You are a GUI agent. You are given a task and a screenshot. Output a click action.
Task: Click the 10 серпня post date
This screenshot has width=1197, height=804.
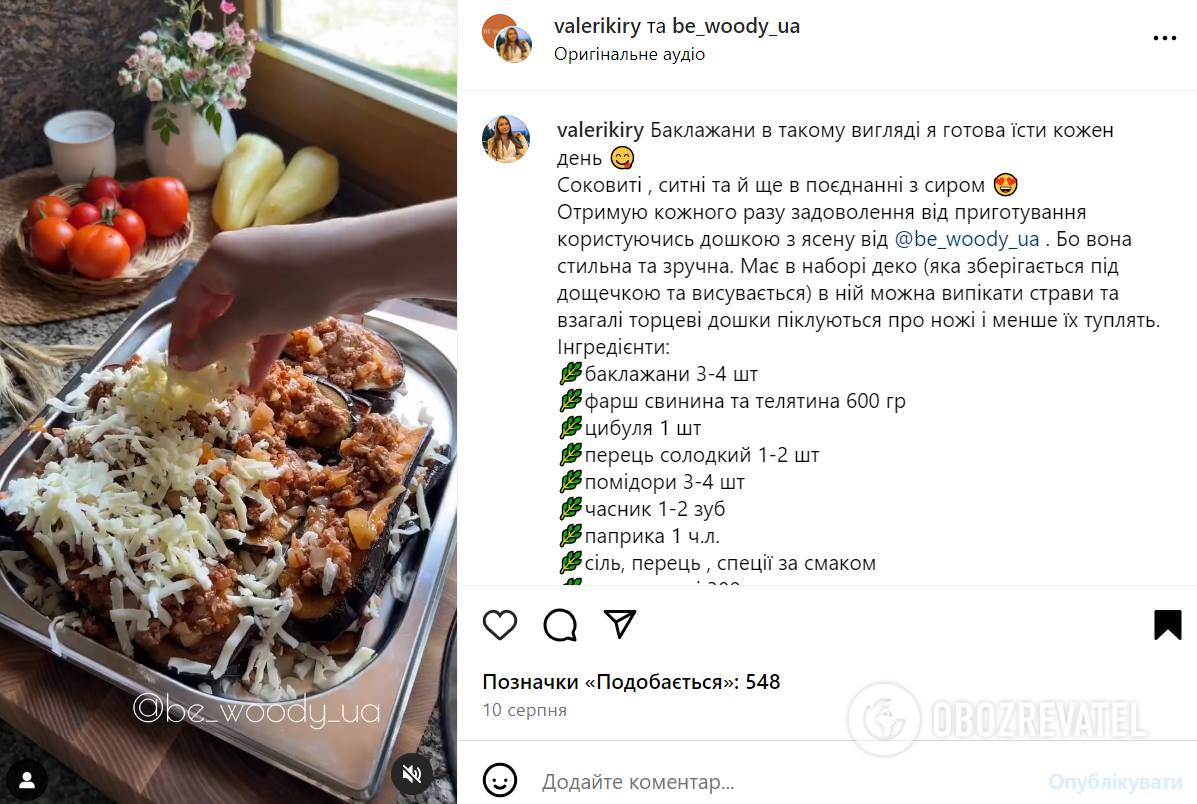point(524,710)
